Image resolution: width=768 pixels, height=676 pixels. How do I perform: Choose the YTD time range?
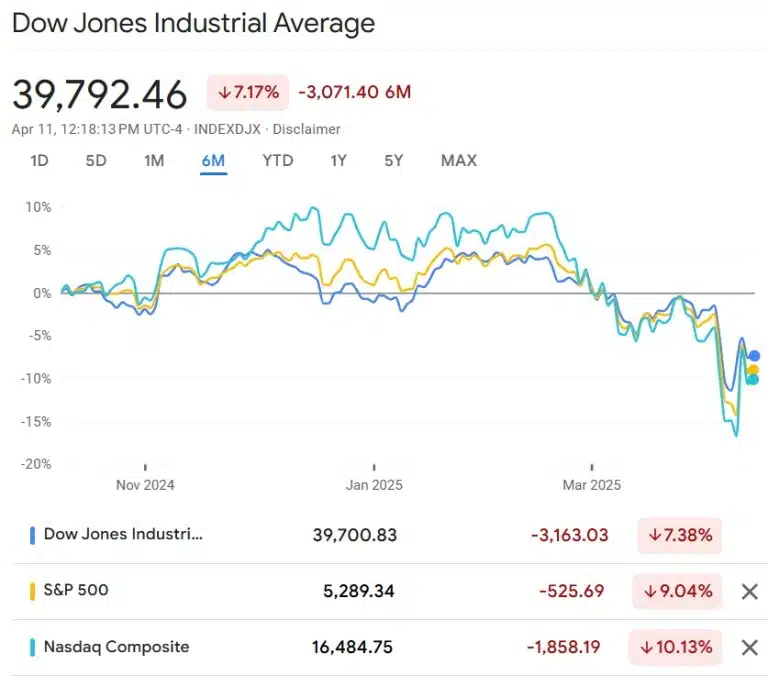(278, 160)
